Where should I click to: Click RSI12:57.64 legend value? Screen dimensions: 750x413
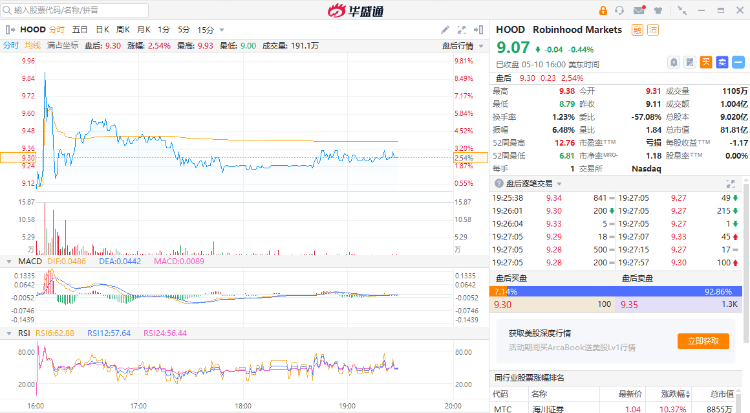click(x=109, y=333)
